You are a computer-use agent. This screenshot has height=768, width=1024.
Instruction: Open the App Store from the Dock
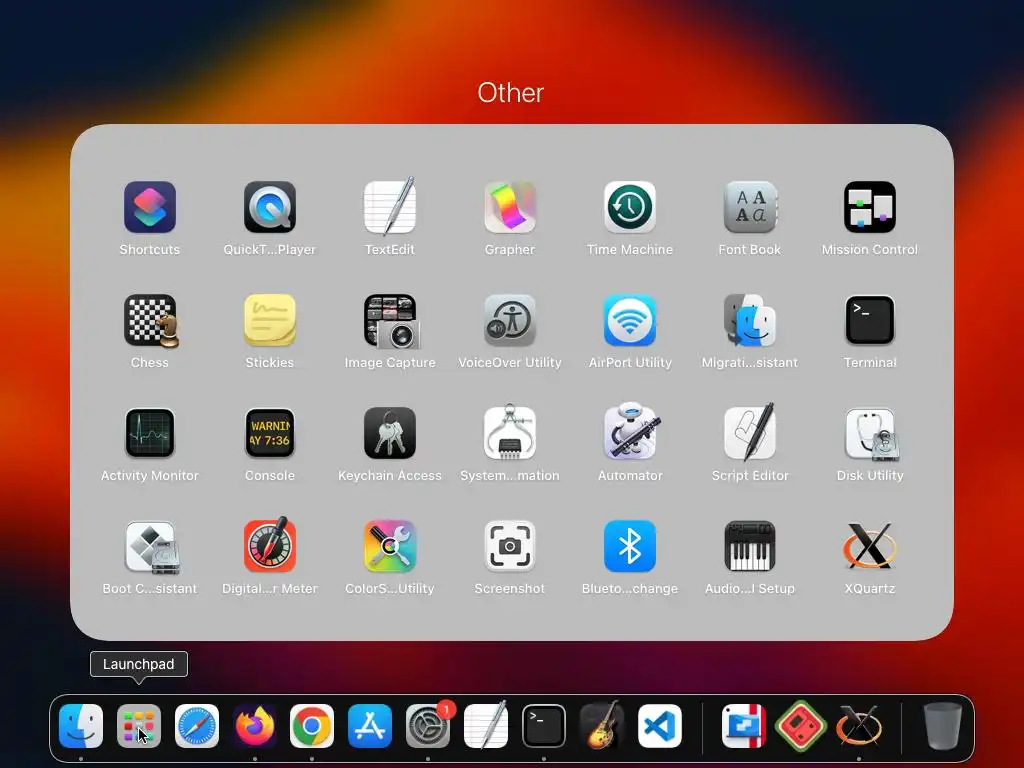370,726
